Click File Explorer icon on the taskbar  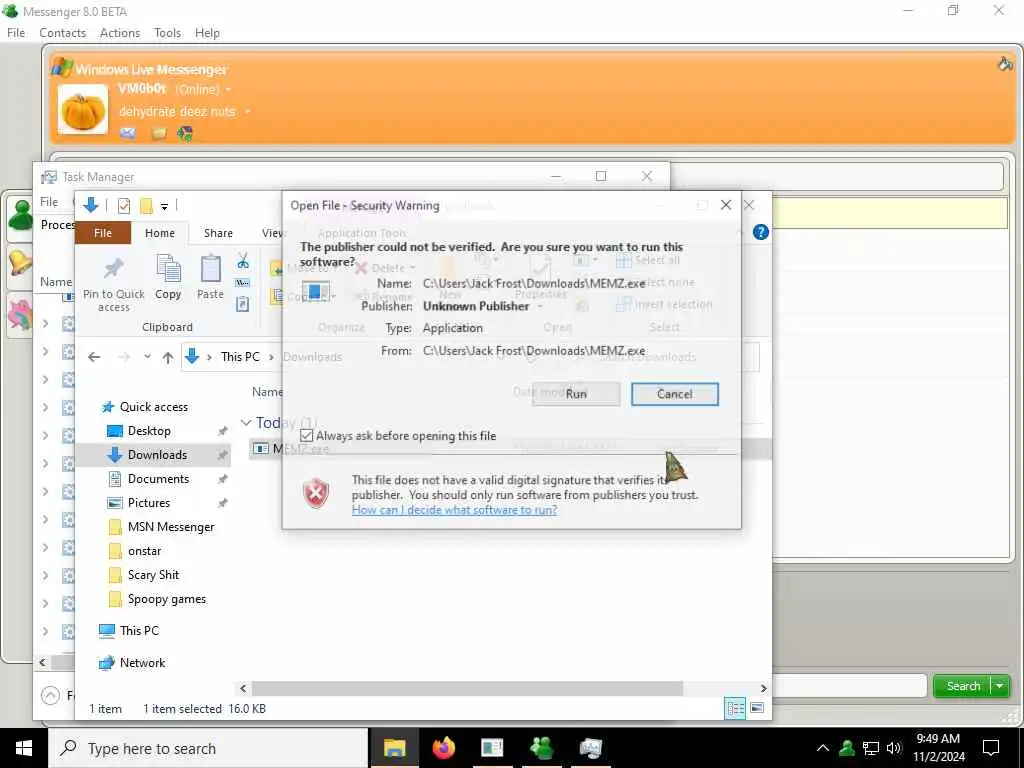click(394, 748)
